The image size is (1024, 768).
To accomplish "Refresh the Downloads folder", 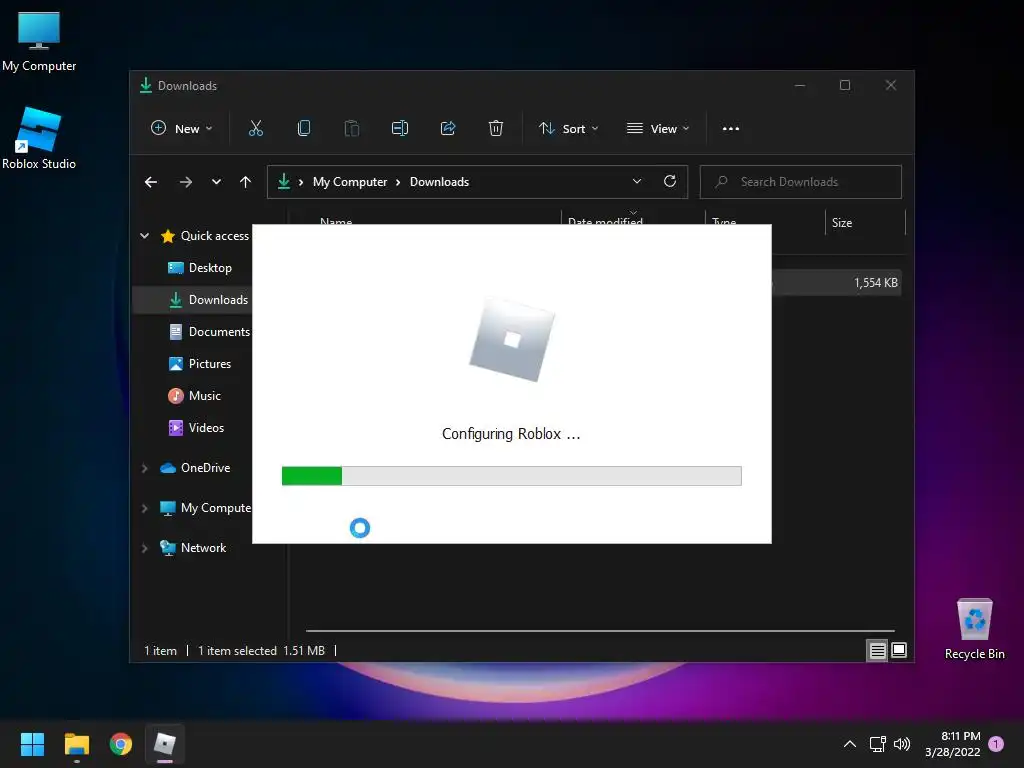I will point(670,182).
